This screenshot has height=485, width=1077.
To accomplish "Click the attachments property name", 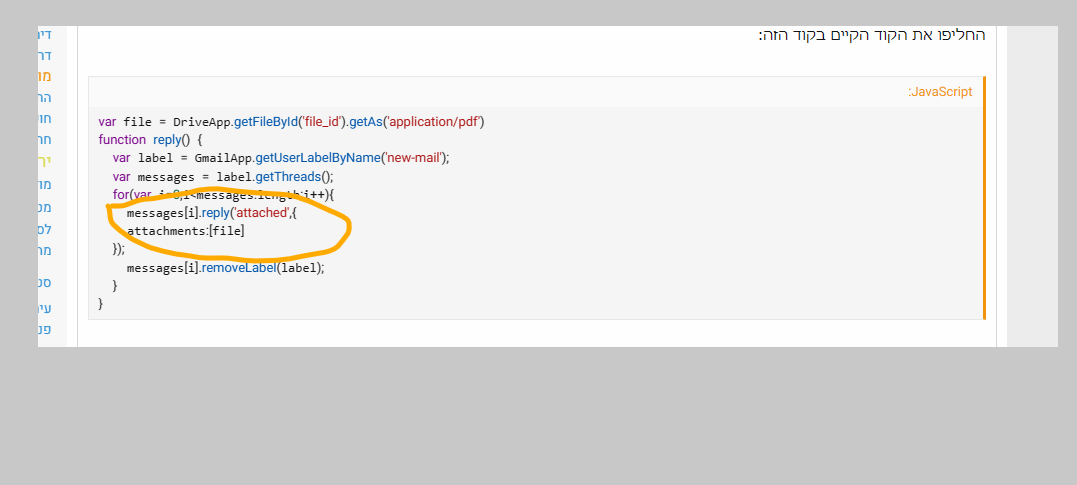I will click(x=167, y=231).
